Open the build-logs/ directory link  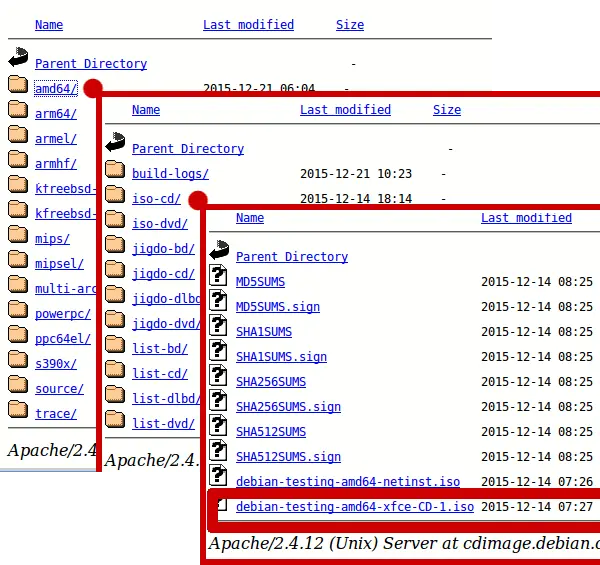click(170, 174)
